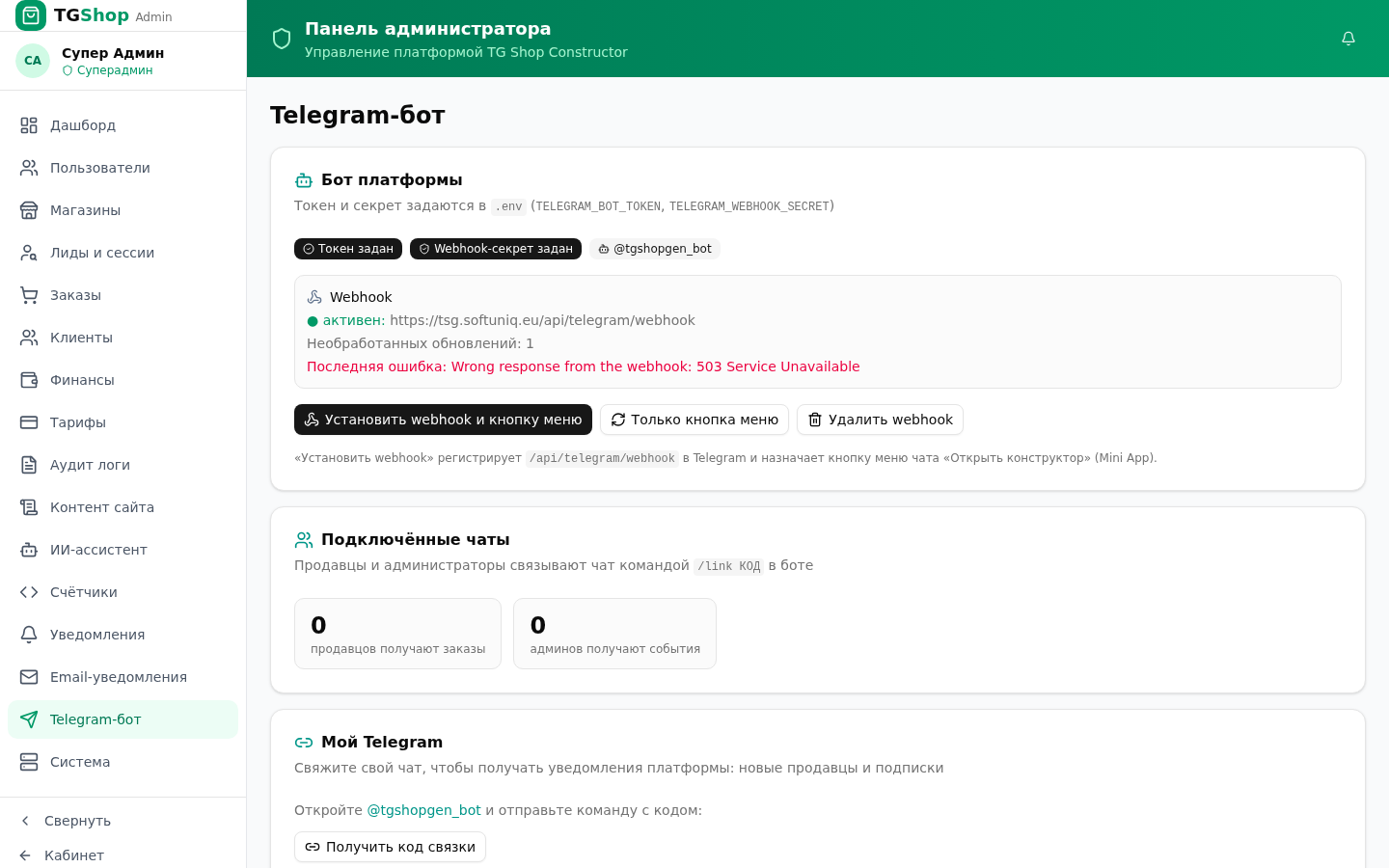Viewport: 1389px width, 868px height.
Task: Click the Заказы cart icon
Action: [29, 295]
